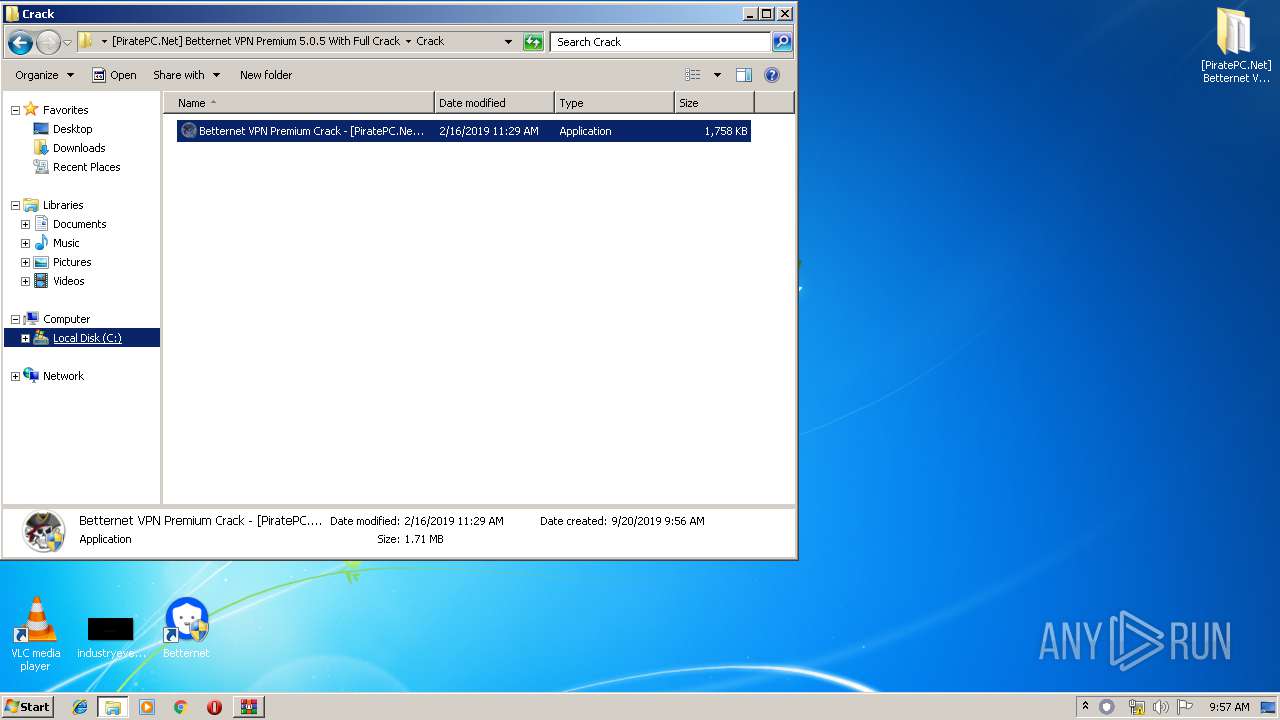
Task: Collapse the Computer tree group
Action: (15, 319)
